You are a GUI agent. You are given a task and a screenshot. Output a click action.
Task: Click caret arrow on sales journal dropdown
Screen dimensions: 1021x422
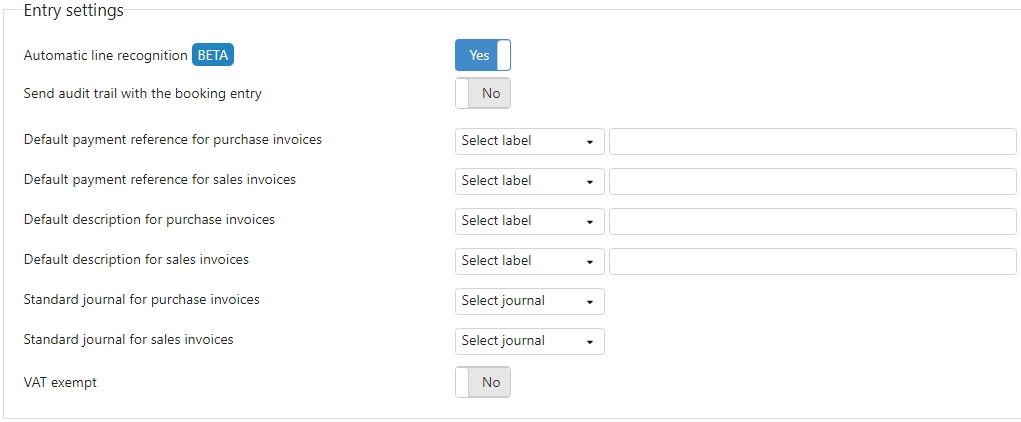tap(590, 343)
